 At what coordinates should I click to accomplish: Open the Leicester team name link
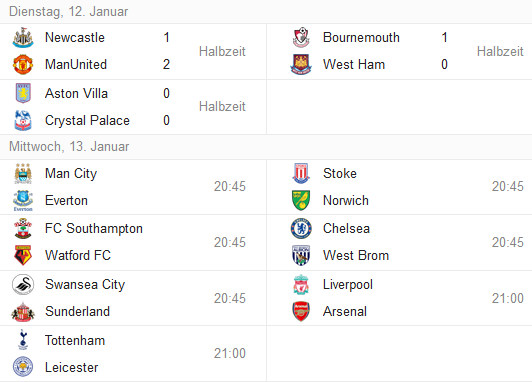[x=72, y=367]
